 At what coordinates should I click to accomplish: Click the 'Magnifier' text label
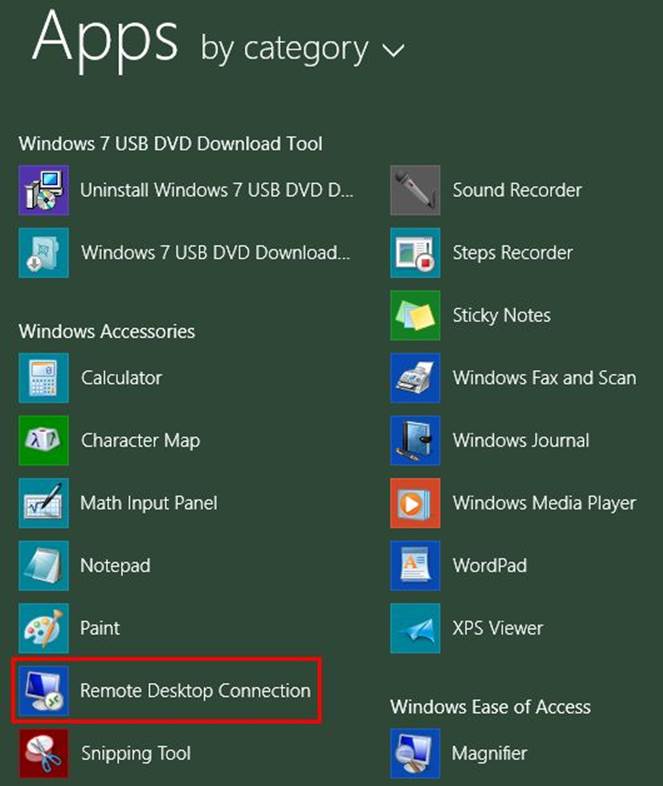490,753
